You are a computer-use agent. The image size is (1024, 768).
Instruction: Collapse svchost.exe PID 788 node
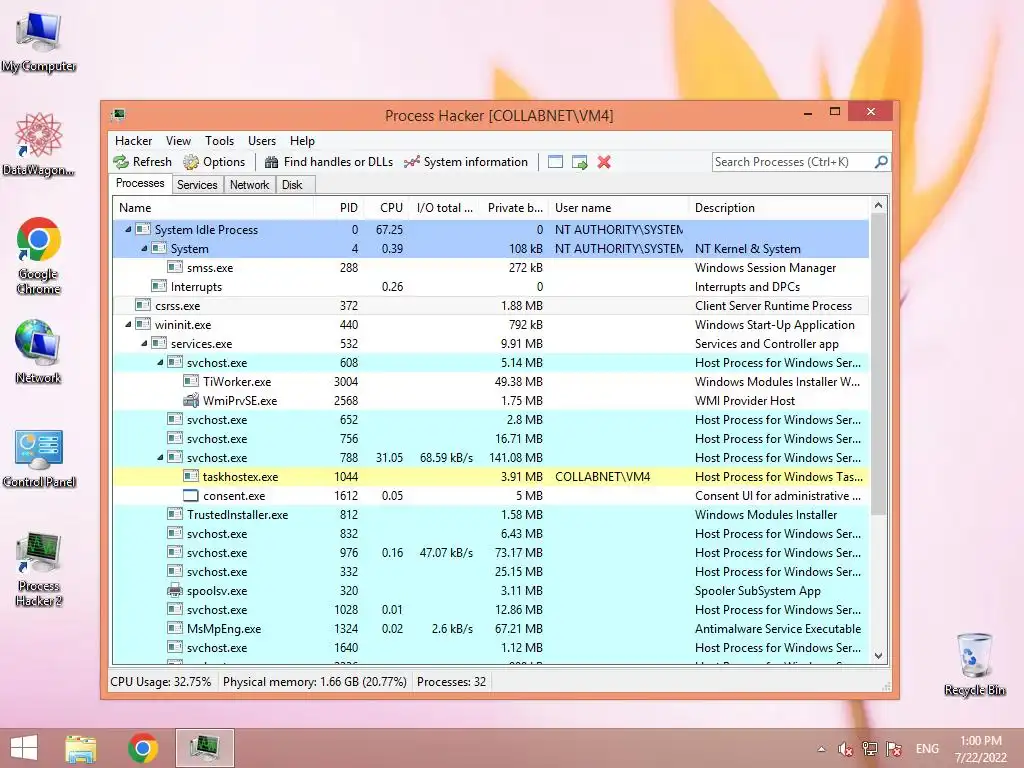(160, 458)
